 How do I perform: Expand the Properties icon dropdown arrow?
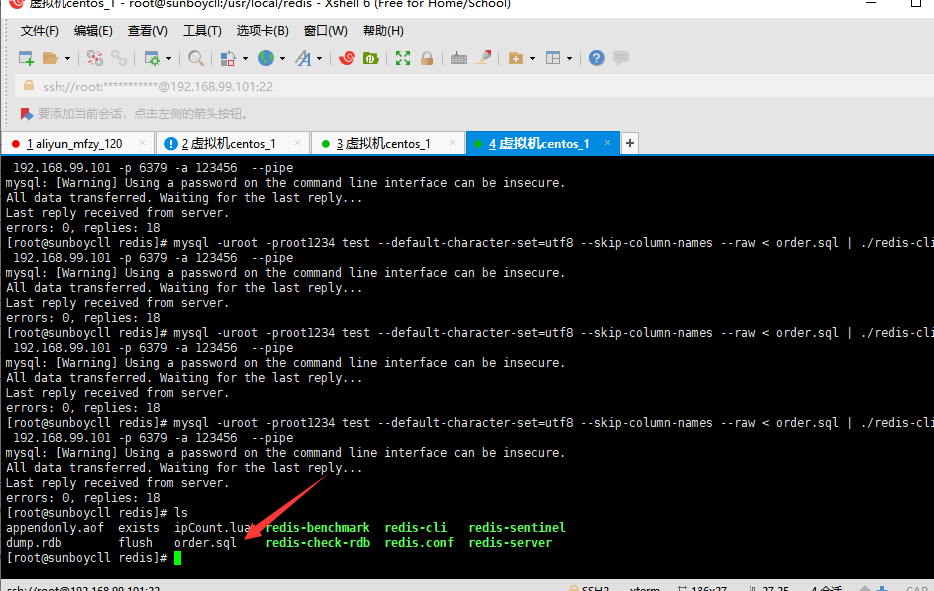coord(169,58)
